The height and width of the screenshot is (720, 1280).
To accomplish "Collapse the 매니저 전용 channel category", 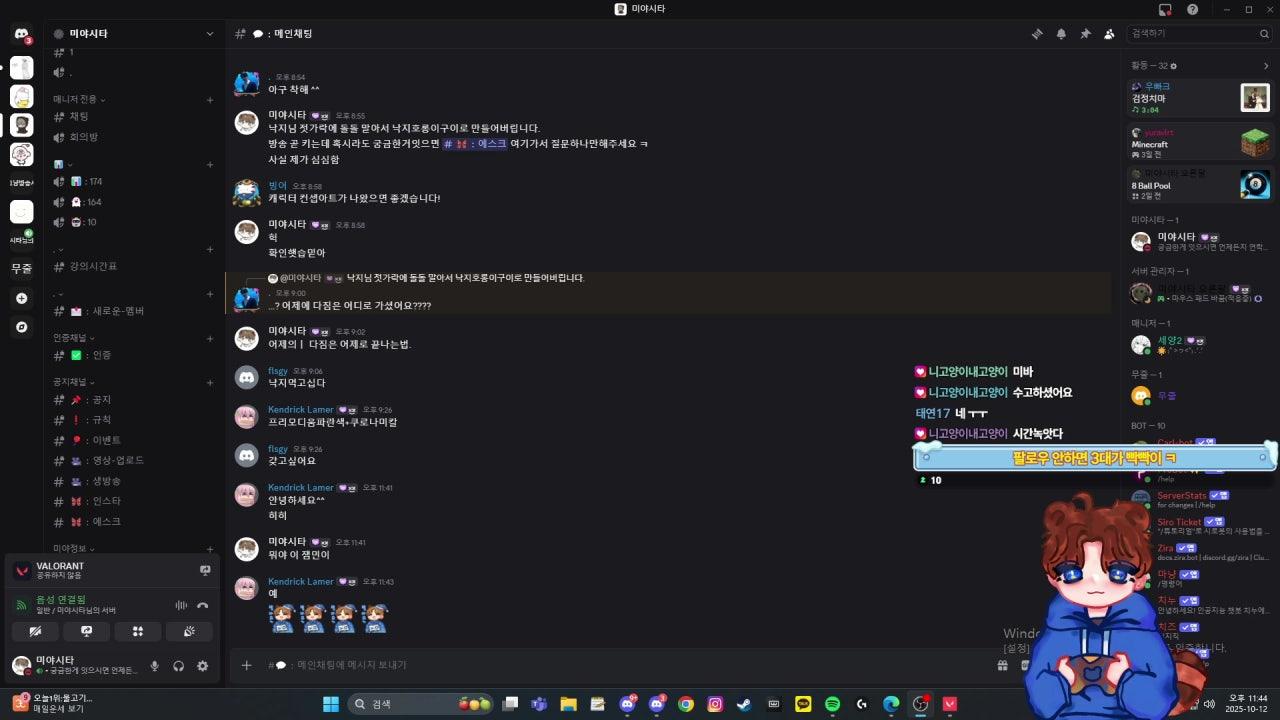I will (79, 99).
